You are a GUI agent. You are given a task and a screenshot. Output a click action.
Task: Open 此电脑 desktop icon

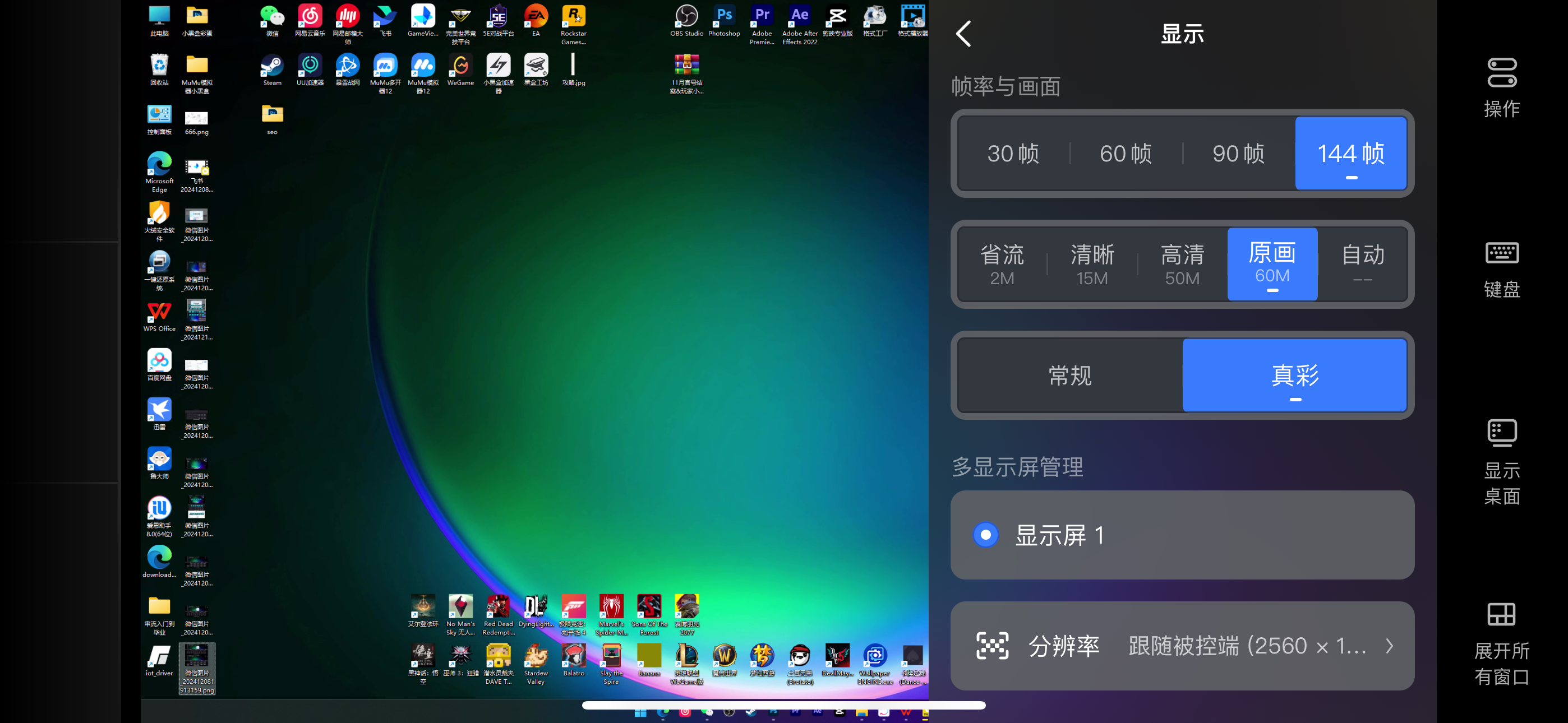pyautogui.click(x=159, y=21)
